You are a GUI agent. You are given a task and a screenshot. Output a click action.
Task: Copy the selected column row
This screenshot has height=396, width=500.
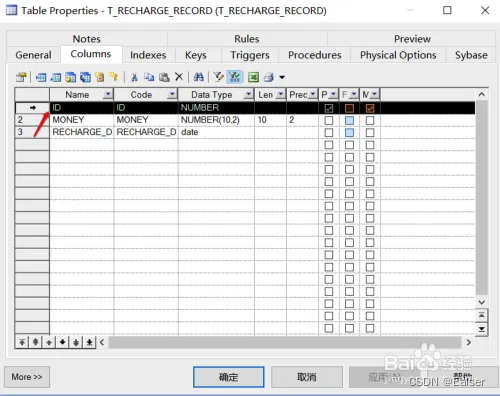(149, 77)
